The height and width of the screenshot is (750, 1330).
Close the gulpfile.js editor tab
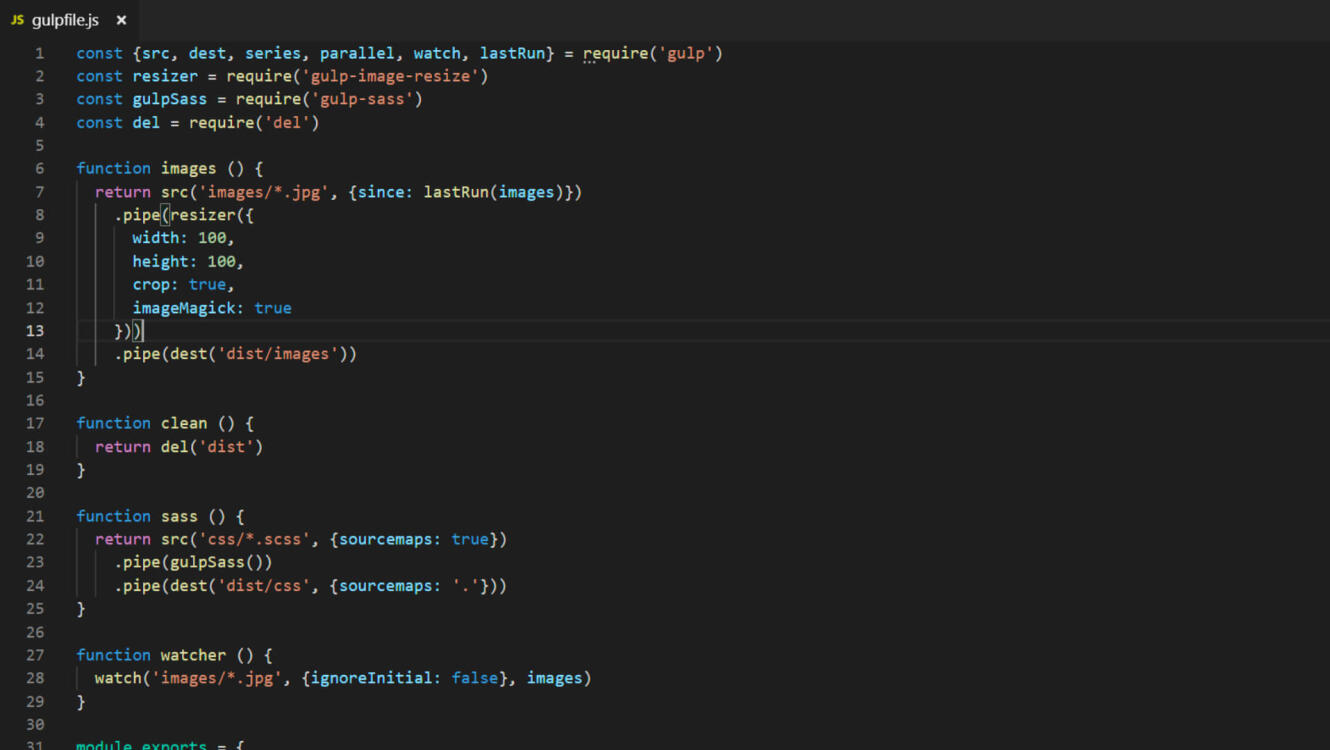pos(121,20)
